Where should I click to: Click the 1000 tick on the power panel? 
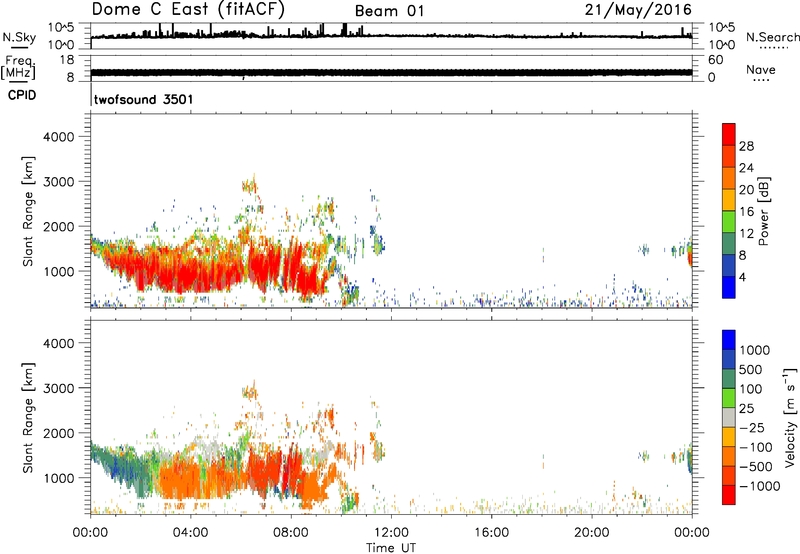[x=58, y=271]
